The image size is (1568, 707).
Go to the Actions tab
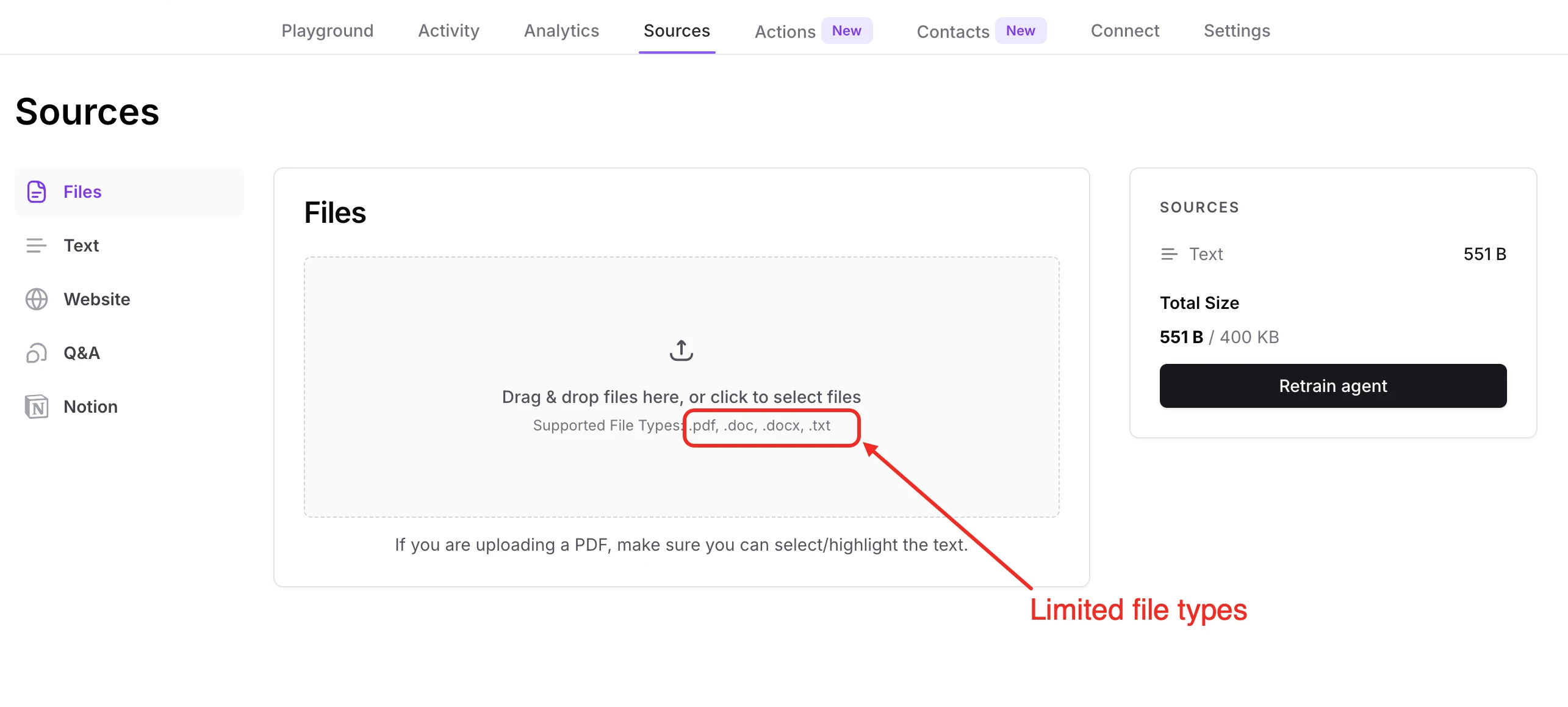pos(785,32)
